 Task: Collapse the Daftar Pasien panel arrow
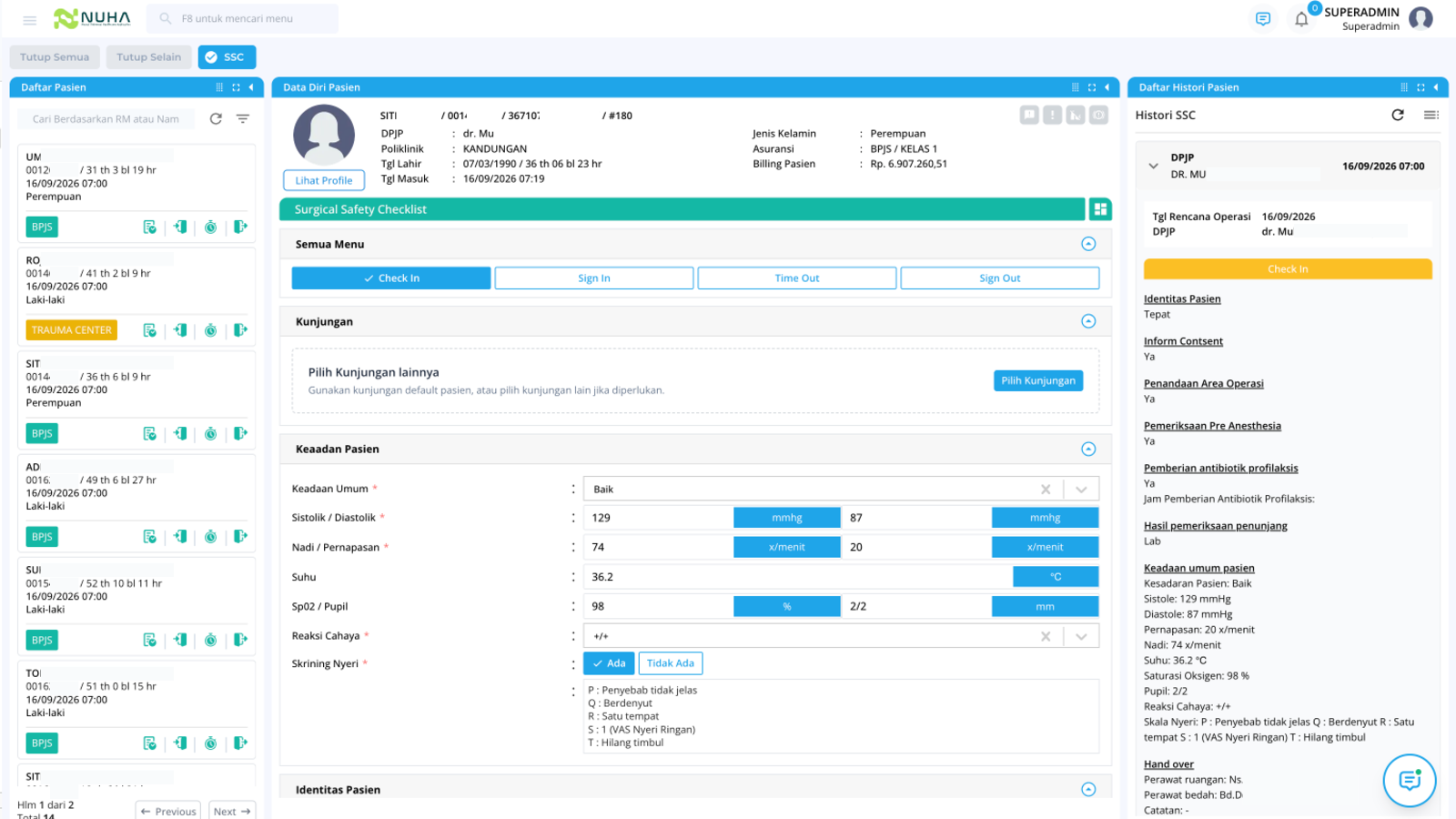point(251,87)
